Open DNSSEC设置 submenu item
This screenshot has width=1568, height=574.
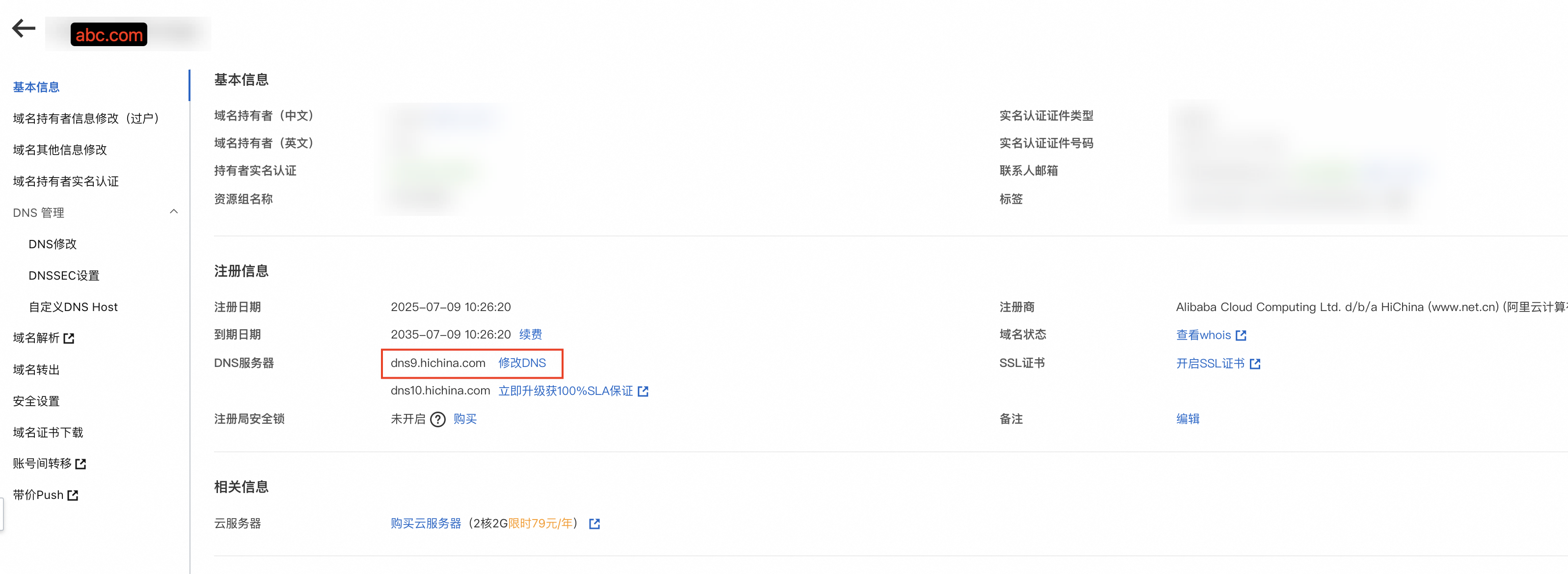pos(64,275)
